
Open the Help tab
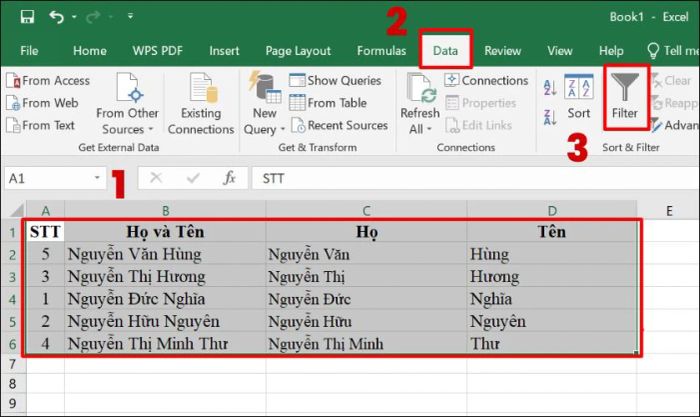611,50
